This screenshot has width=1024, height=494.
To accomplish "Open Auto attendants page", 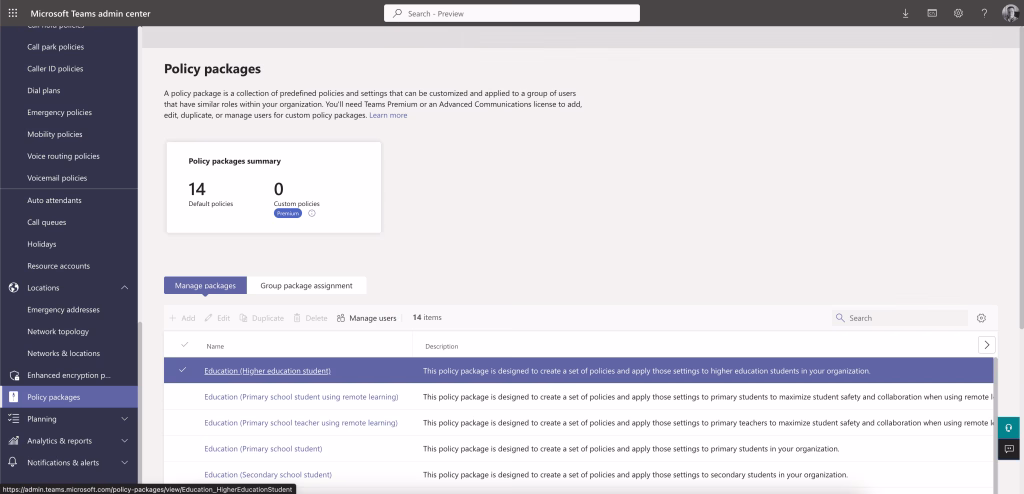I will pos(54,200).
